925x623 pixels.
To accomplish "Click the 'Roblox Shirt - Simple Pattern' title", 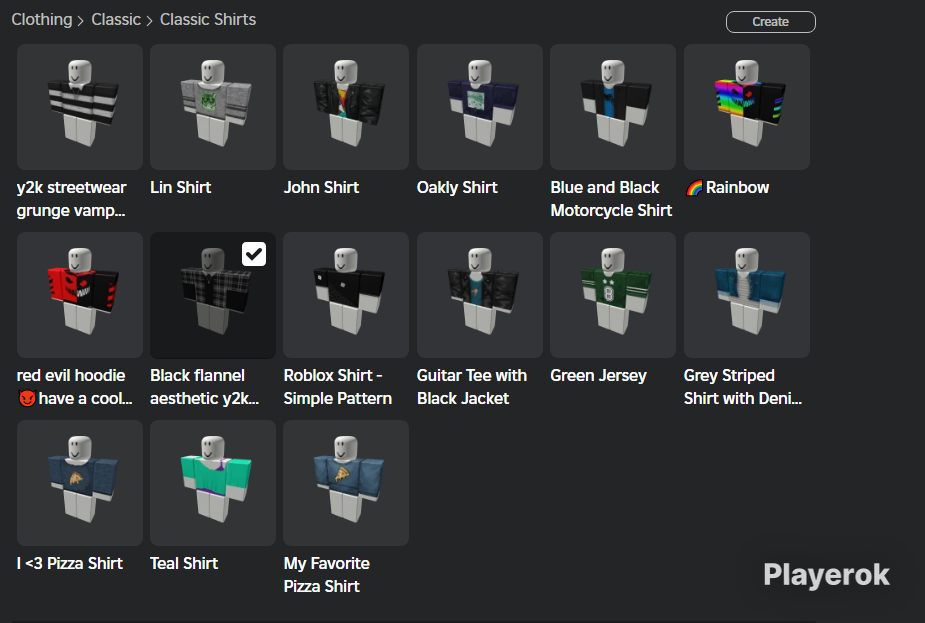I will pyautogui.click(x=338, y=387).
